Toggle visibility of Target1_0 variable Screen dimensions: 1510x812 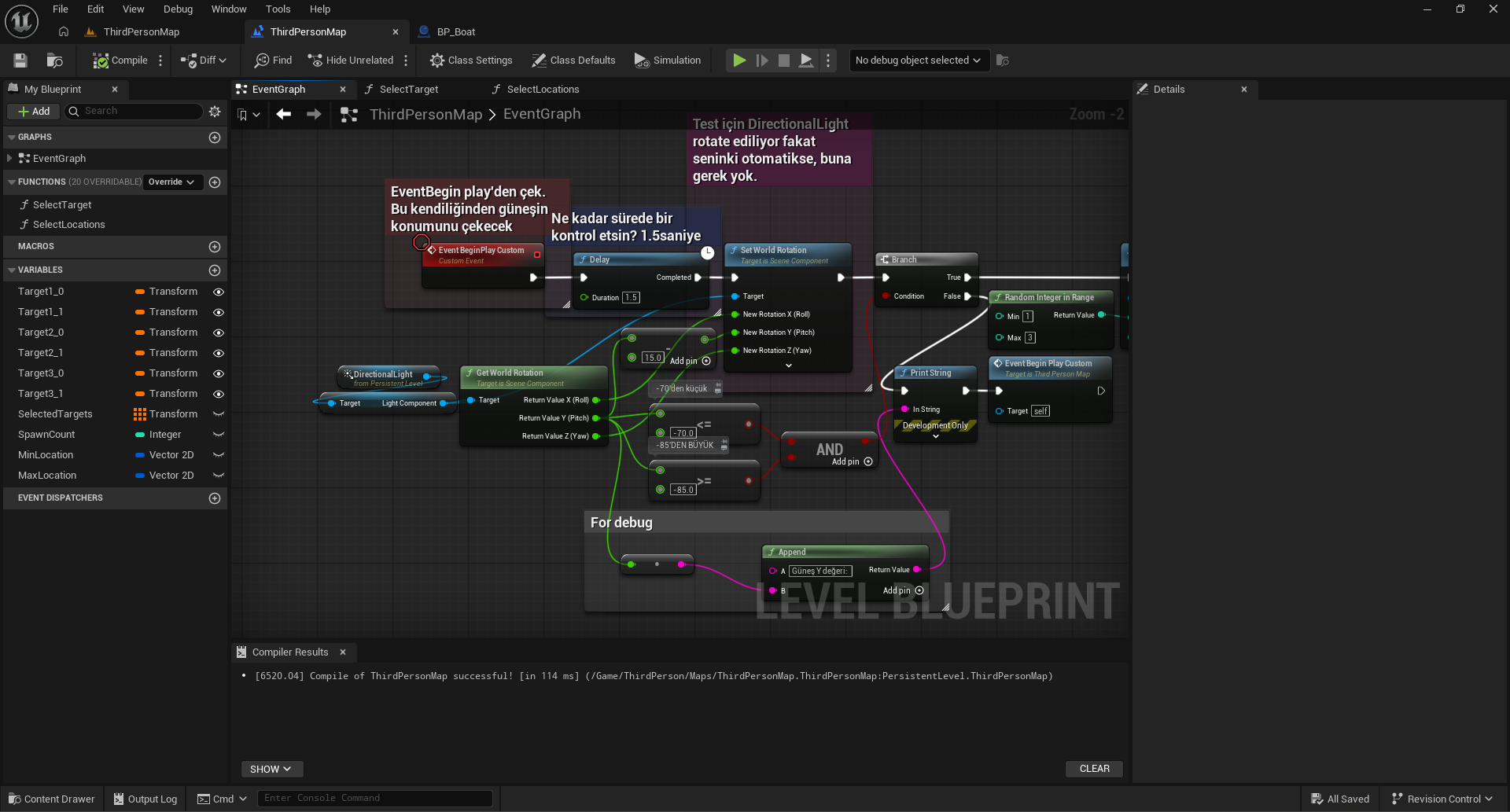[x=219, y=292]
